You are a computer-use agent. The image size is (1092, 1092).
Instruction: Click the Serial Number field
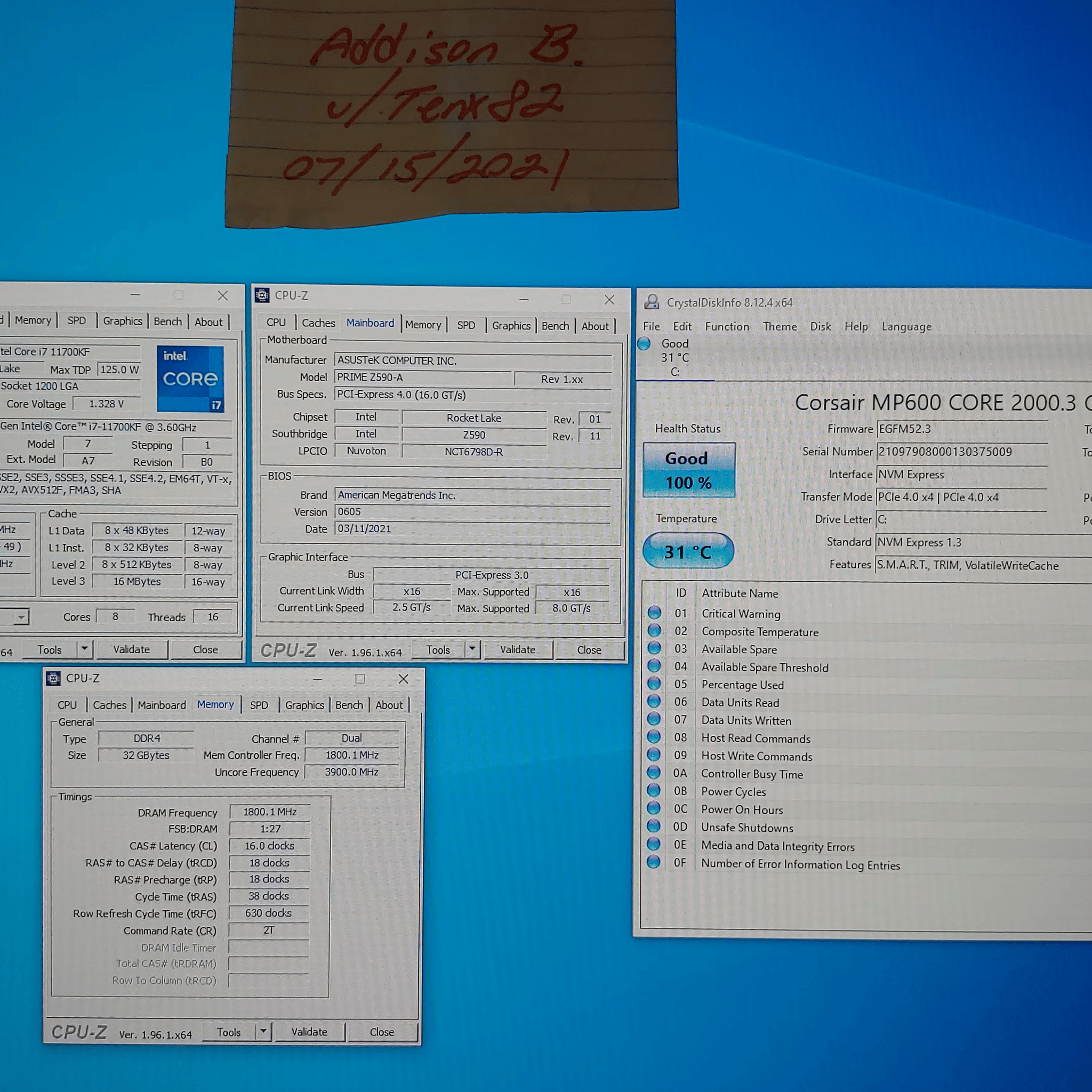[x=961, y=452]
